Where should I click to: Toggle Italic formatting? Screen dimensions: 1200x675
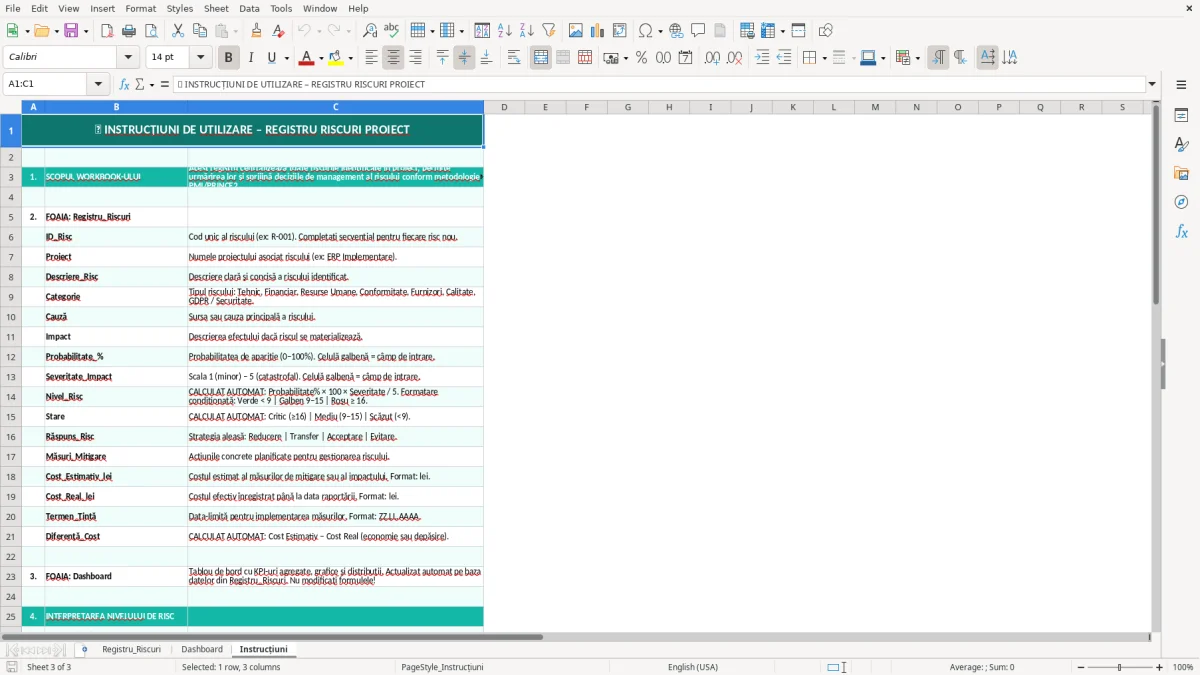coord(251,58)
